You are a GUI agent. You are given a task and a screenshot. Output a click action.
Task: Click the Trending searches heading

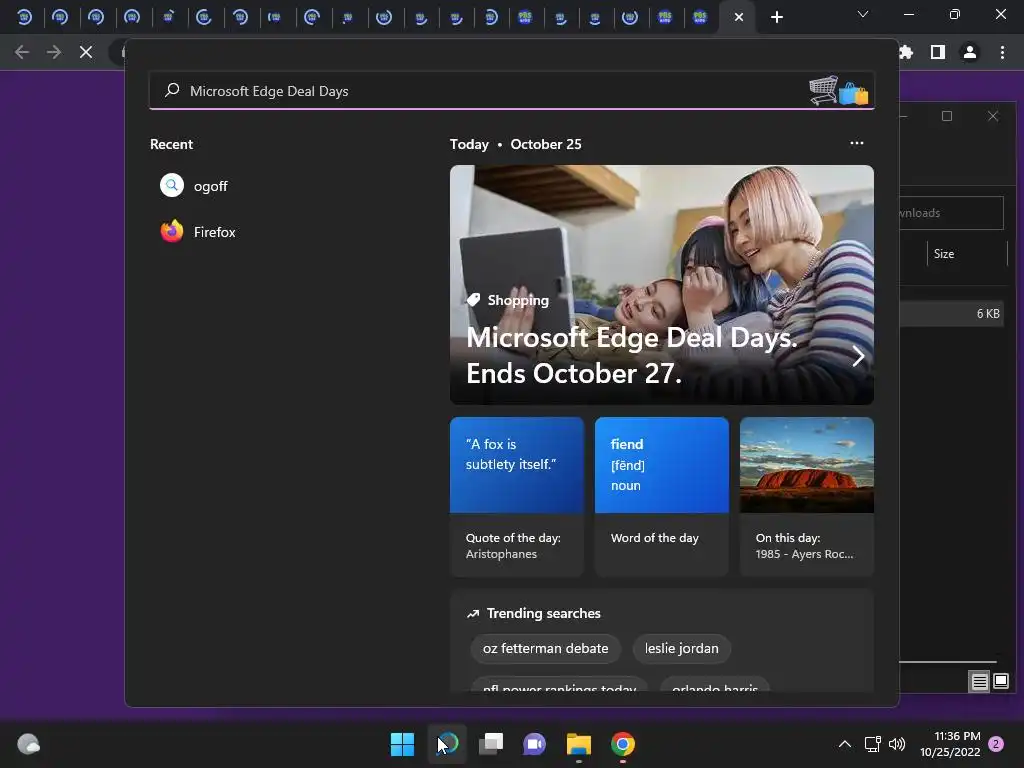click(x=543, y=613)
